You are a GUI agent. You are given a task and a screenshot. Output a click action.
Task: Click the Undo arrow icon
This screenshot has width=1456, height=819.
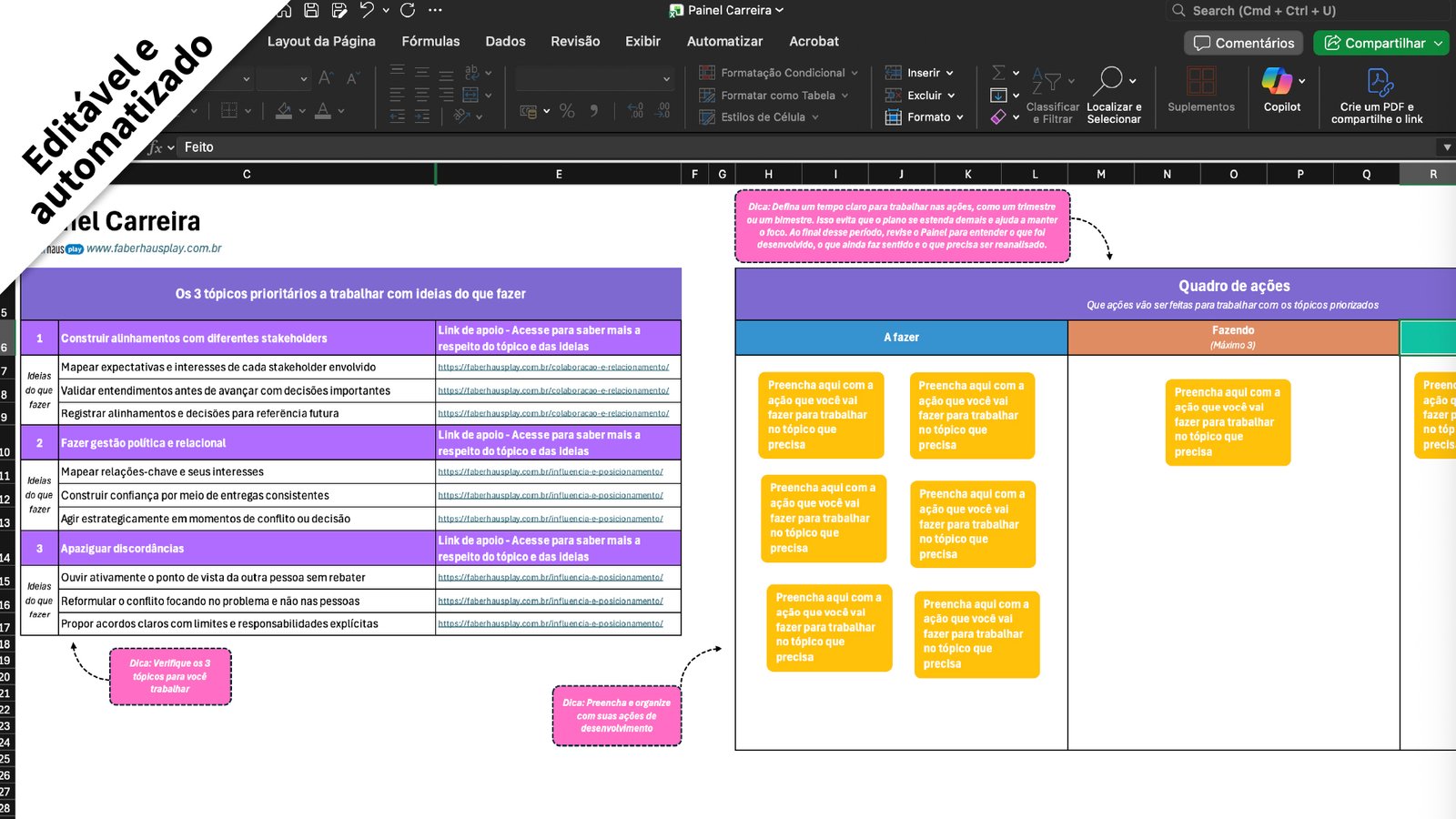[x=367, y=10]
